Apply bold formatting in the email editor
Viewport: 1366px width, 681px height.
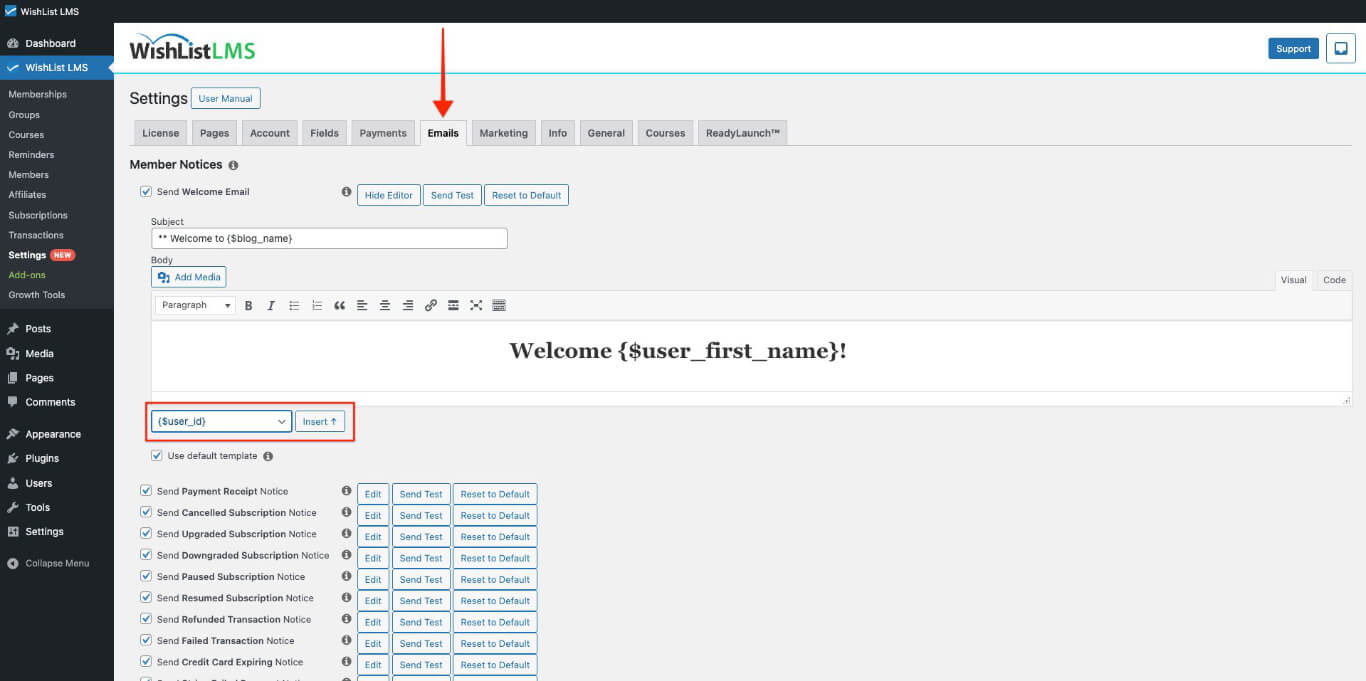coord(248,305)
